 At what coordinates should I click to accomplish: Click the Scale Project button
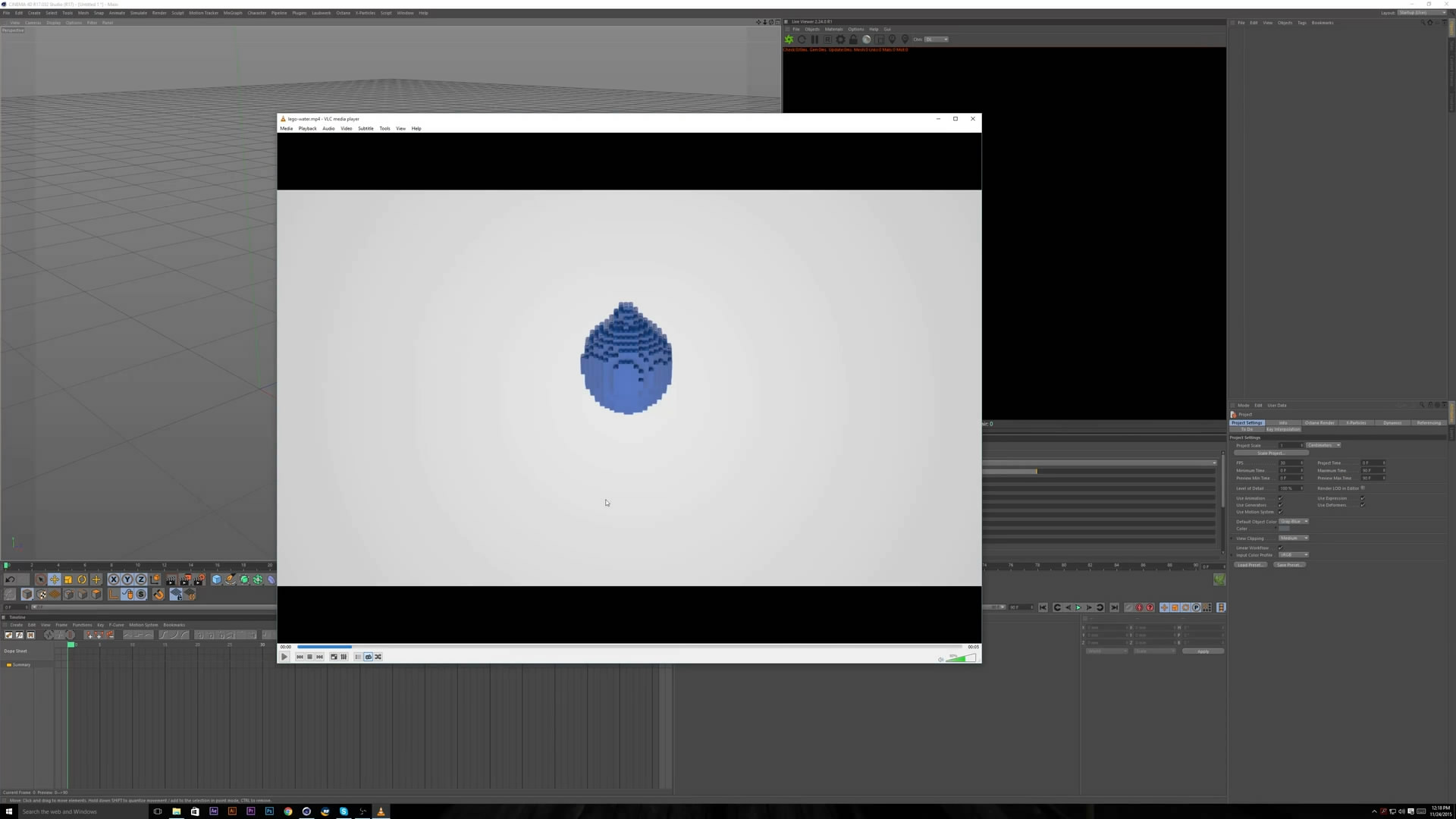coord(1271,453)
